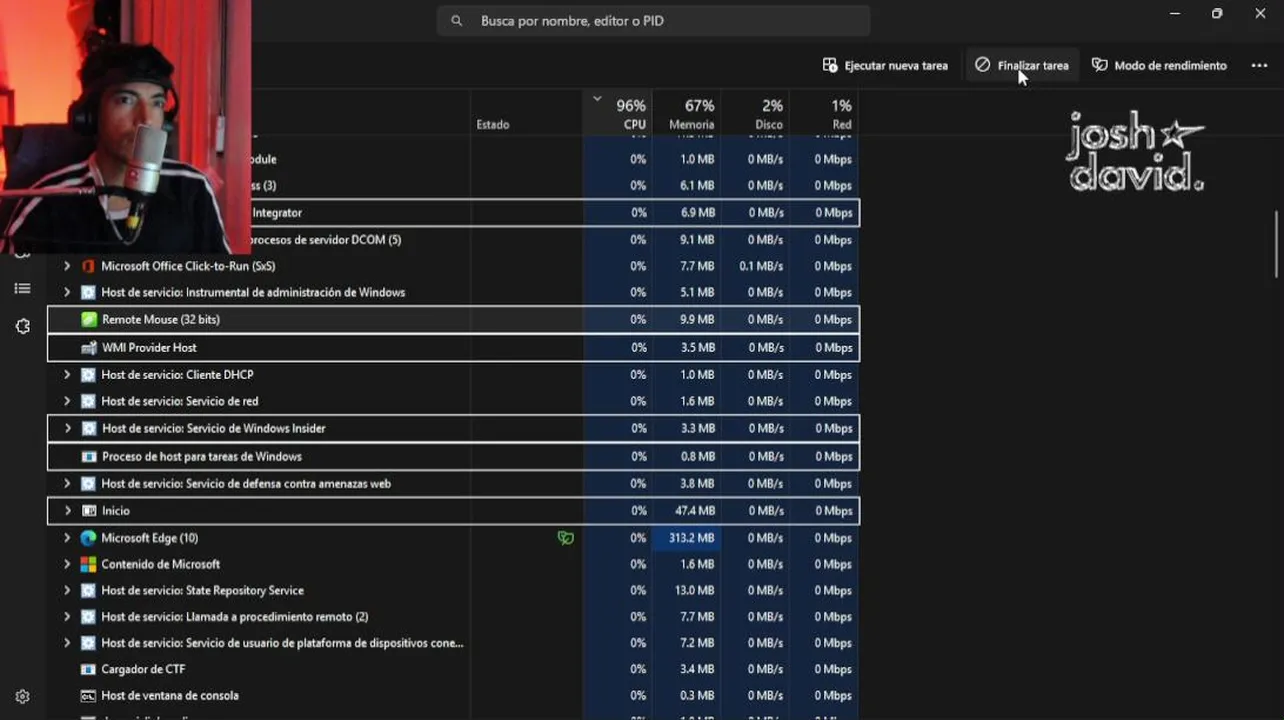Screen dimensions: 1284x720
Task: Click the 0.3 MB Host de ventana de consola cell
Action: tap(687, 696)
